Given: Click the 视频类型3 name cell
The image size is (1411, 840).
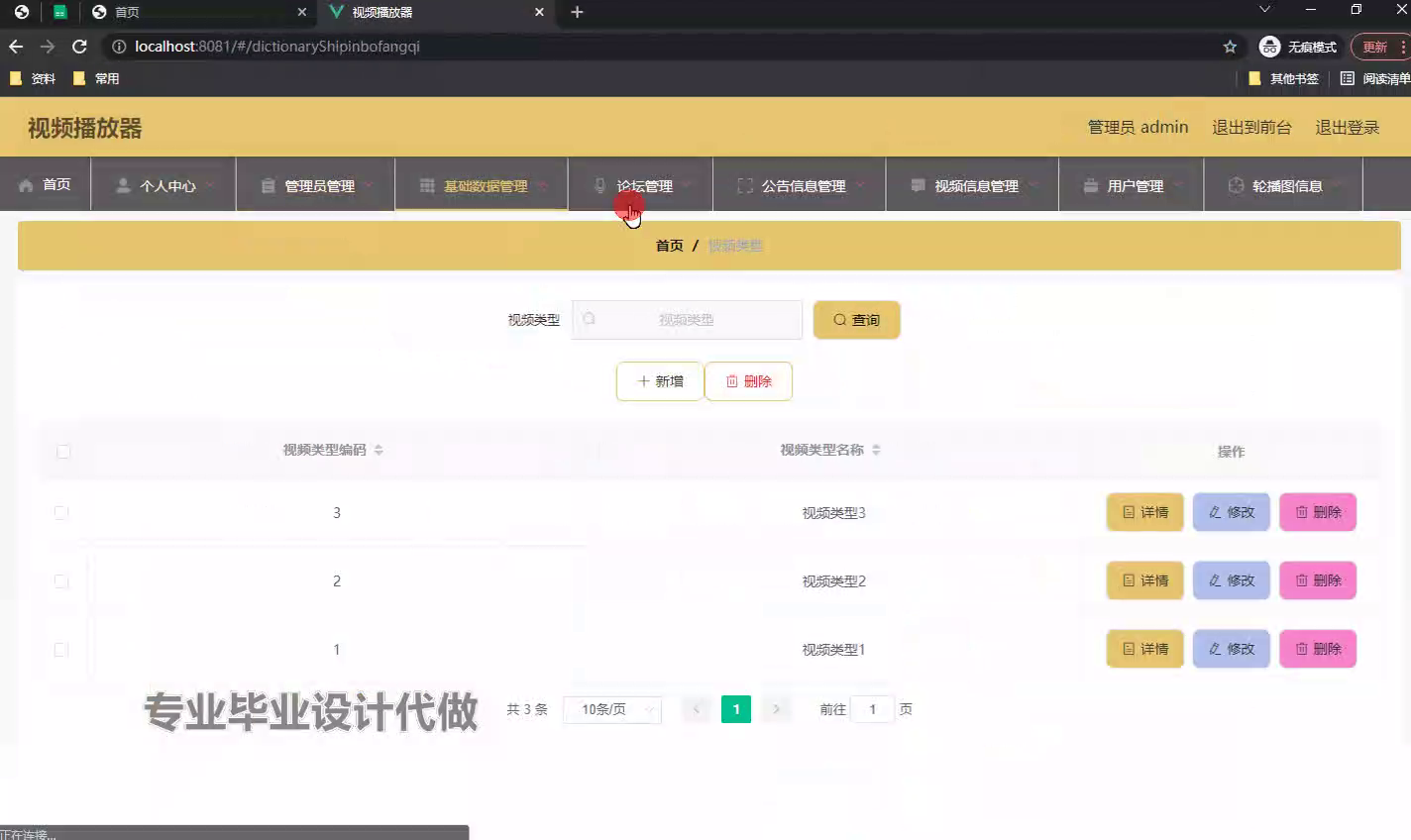Looking at the screenshot, I should click(x=833, y=513).
